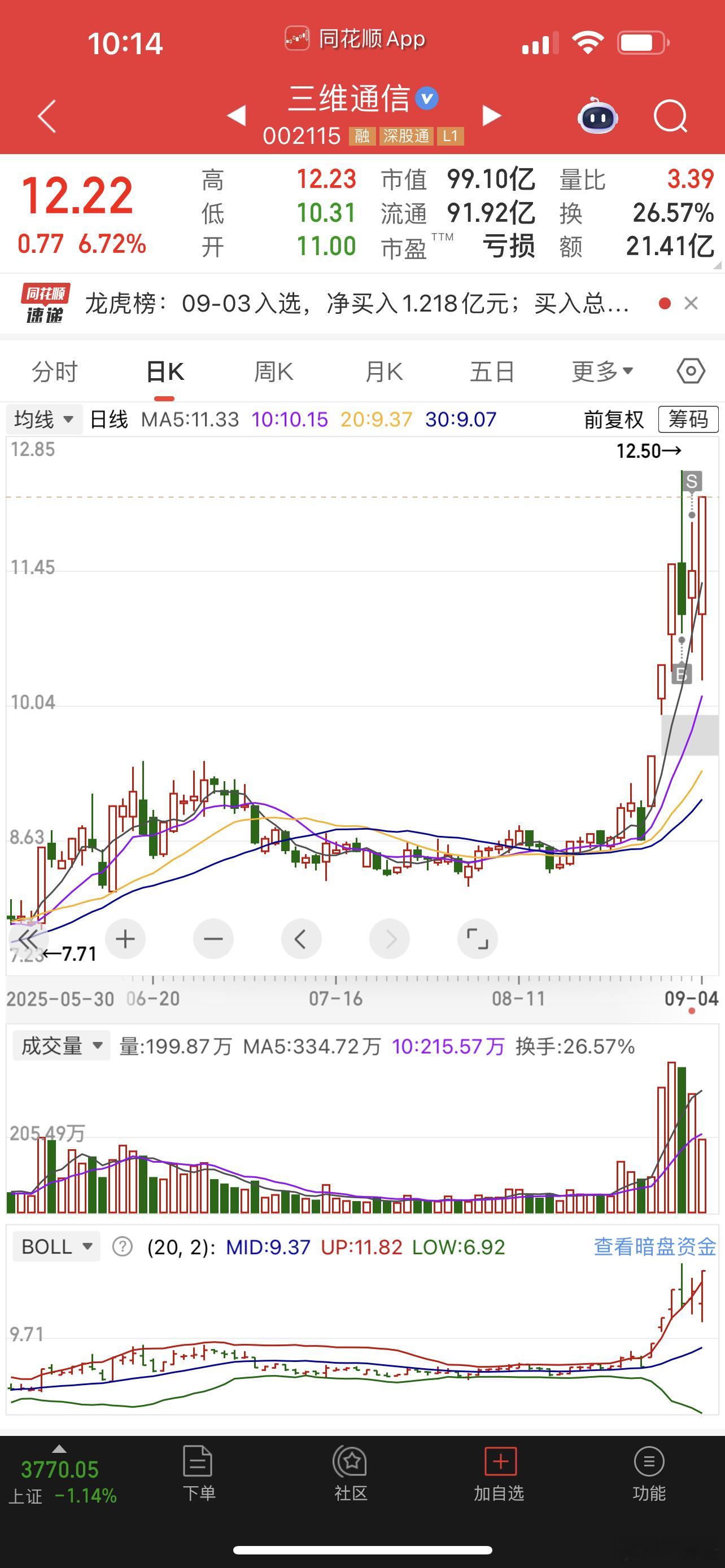The height and width of the screenshot is (1568, 725).
Task: Expand the chart to fullscreen
Action: point(477,939)
